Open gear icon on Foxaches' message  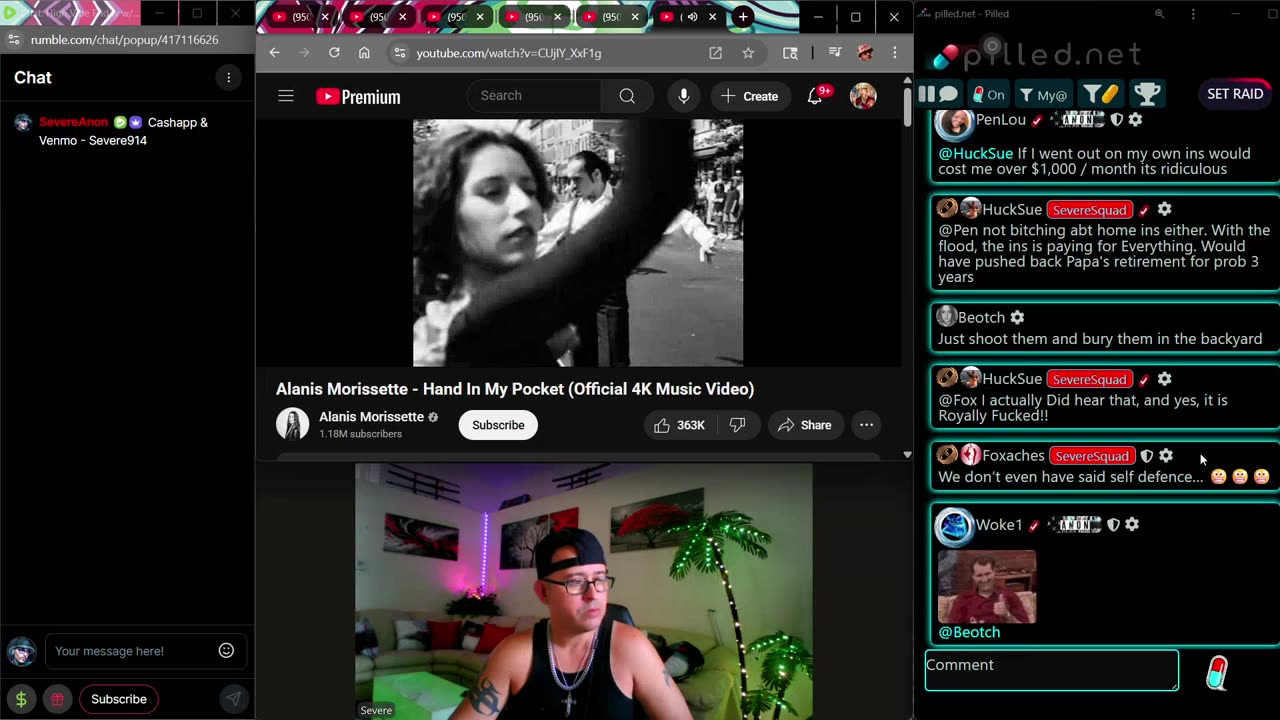1165,456
